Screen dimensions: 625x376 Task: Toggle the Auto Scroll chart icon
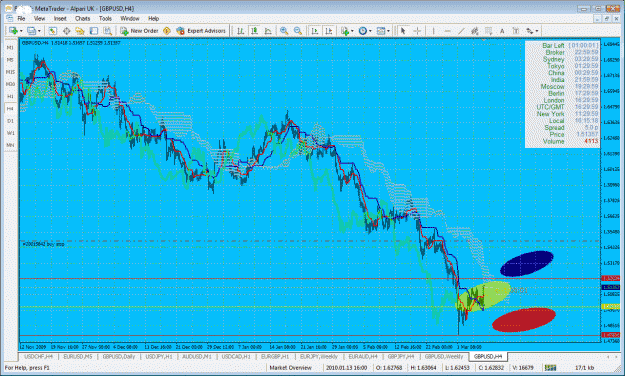315,31
